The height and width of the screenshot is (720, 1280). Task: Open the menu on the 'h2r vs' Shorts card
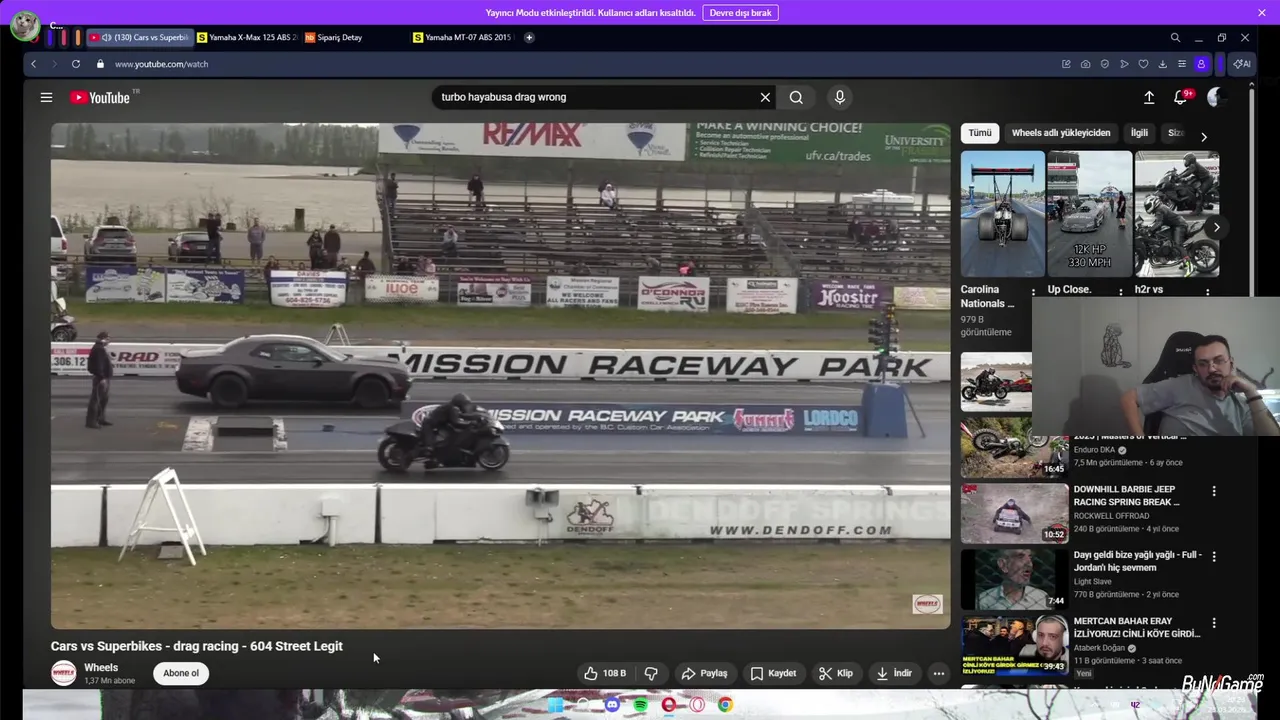(1207, 294)
